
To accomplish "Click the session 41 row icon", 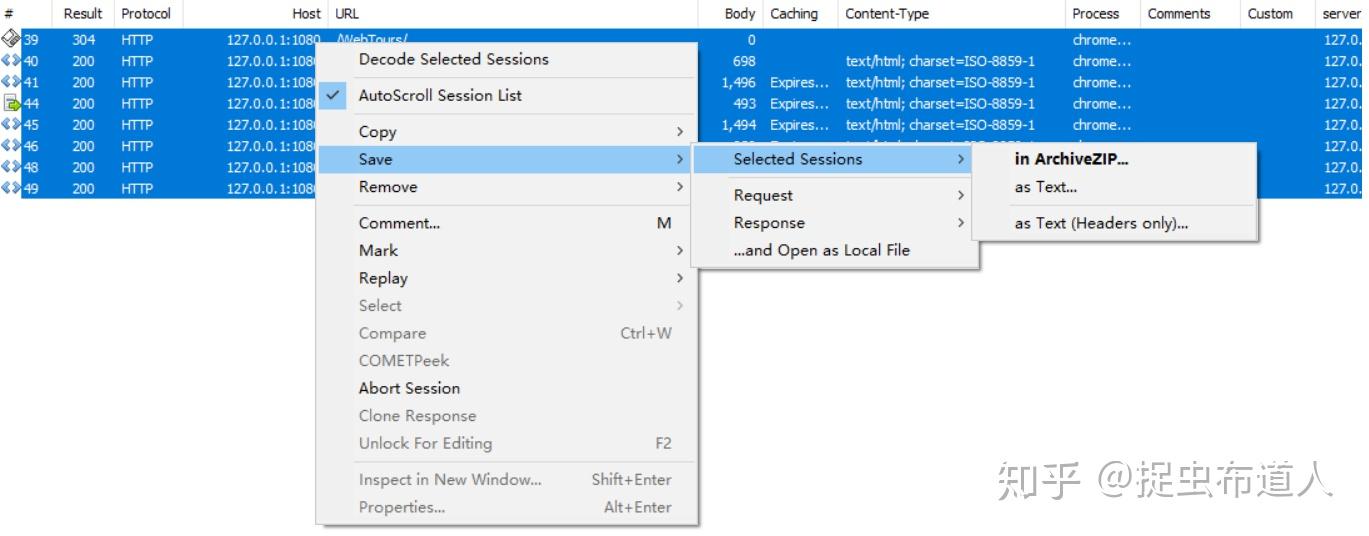I will click(11, 82).
